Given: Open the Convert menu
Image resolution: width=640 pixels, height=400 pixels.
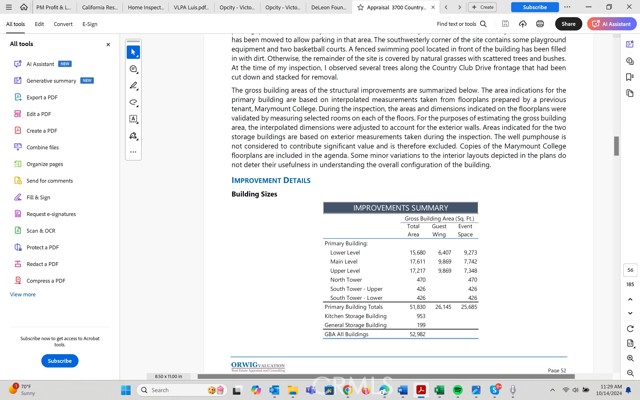Looking at the screenshot, I should 63,24.
